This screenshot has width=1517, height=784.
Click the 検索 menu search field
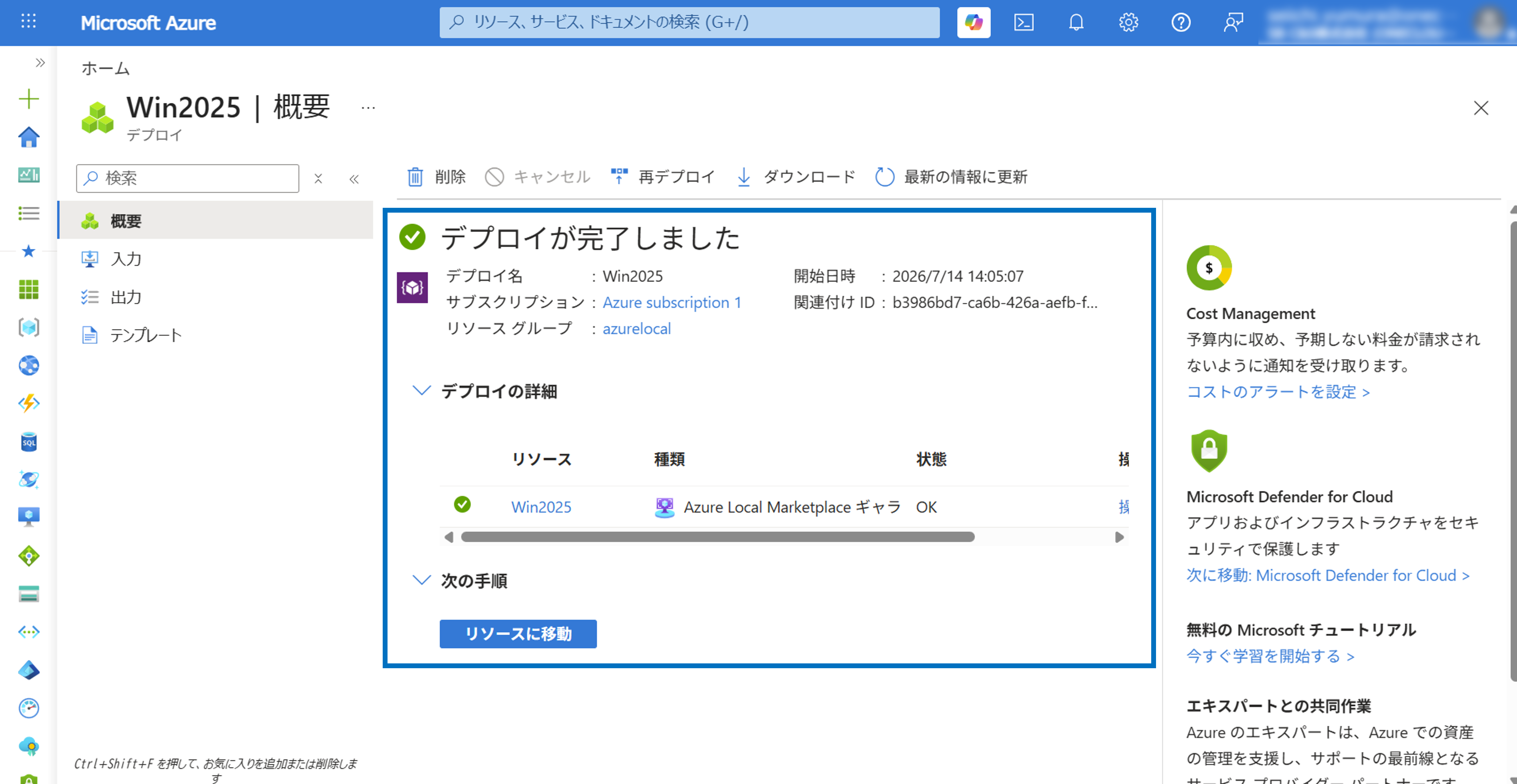point(187,179)
